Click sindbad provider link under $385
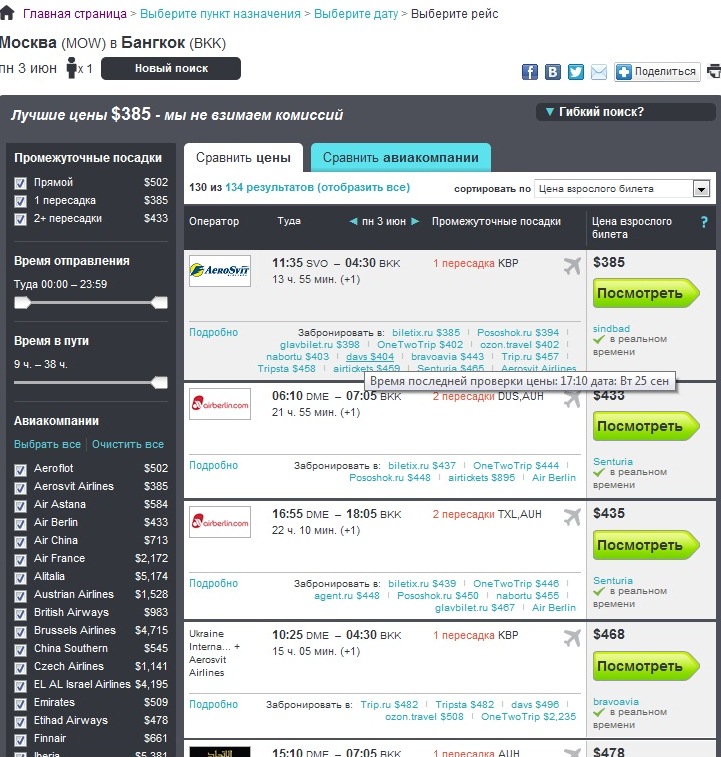The width and height of the screenshot is (721, 757). (611, 328)
